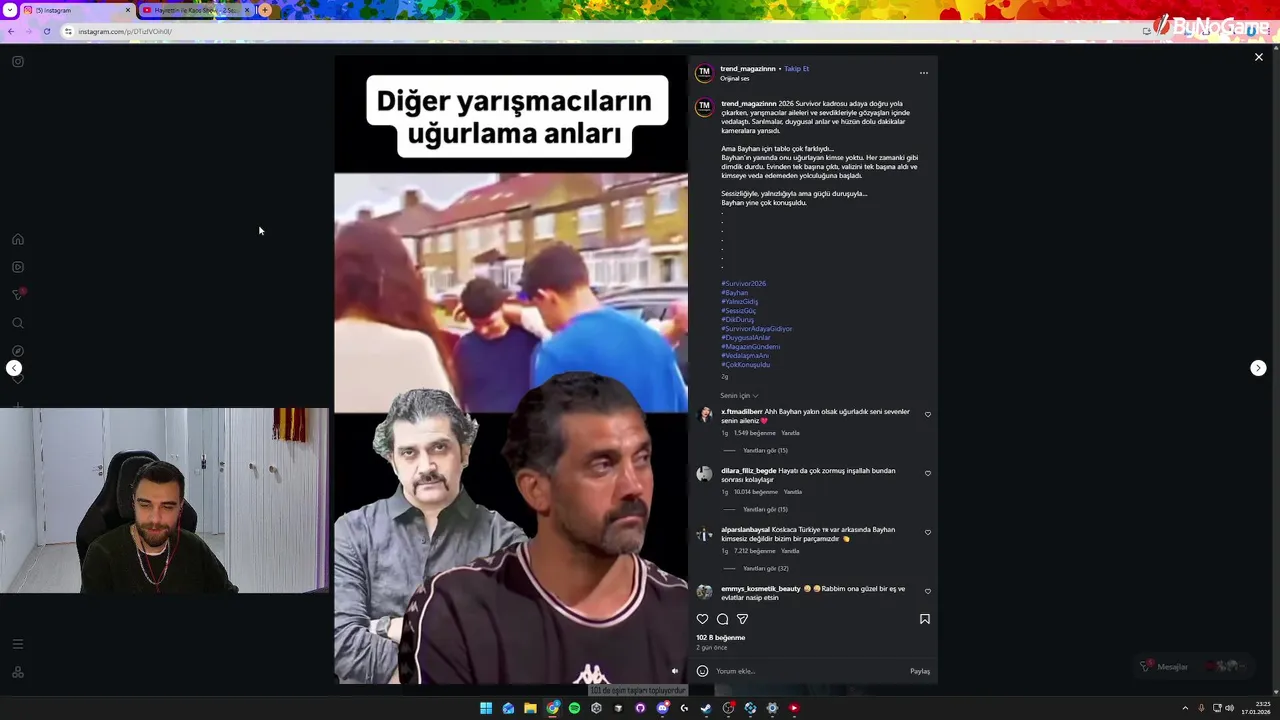This screenshot has width=1280, height=720.
Task: Click the 'Yorum ekle...' comment field
Action: coord(810,671)
